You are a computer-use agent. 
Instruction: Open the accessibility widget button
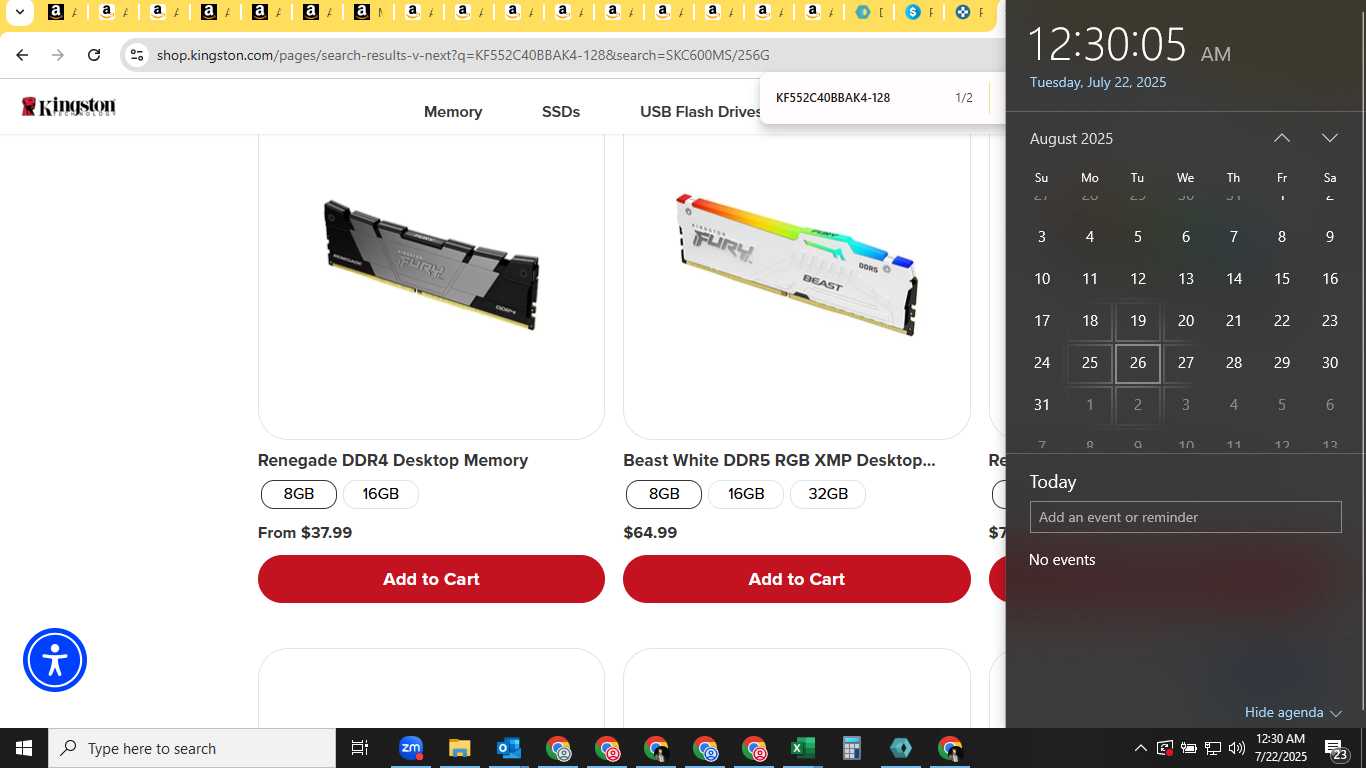click(x=55, y=660)
